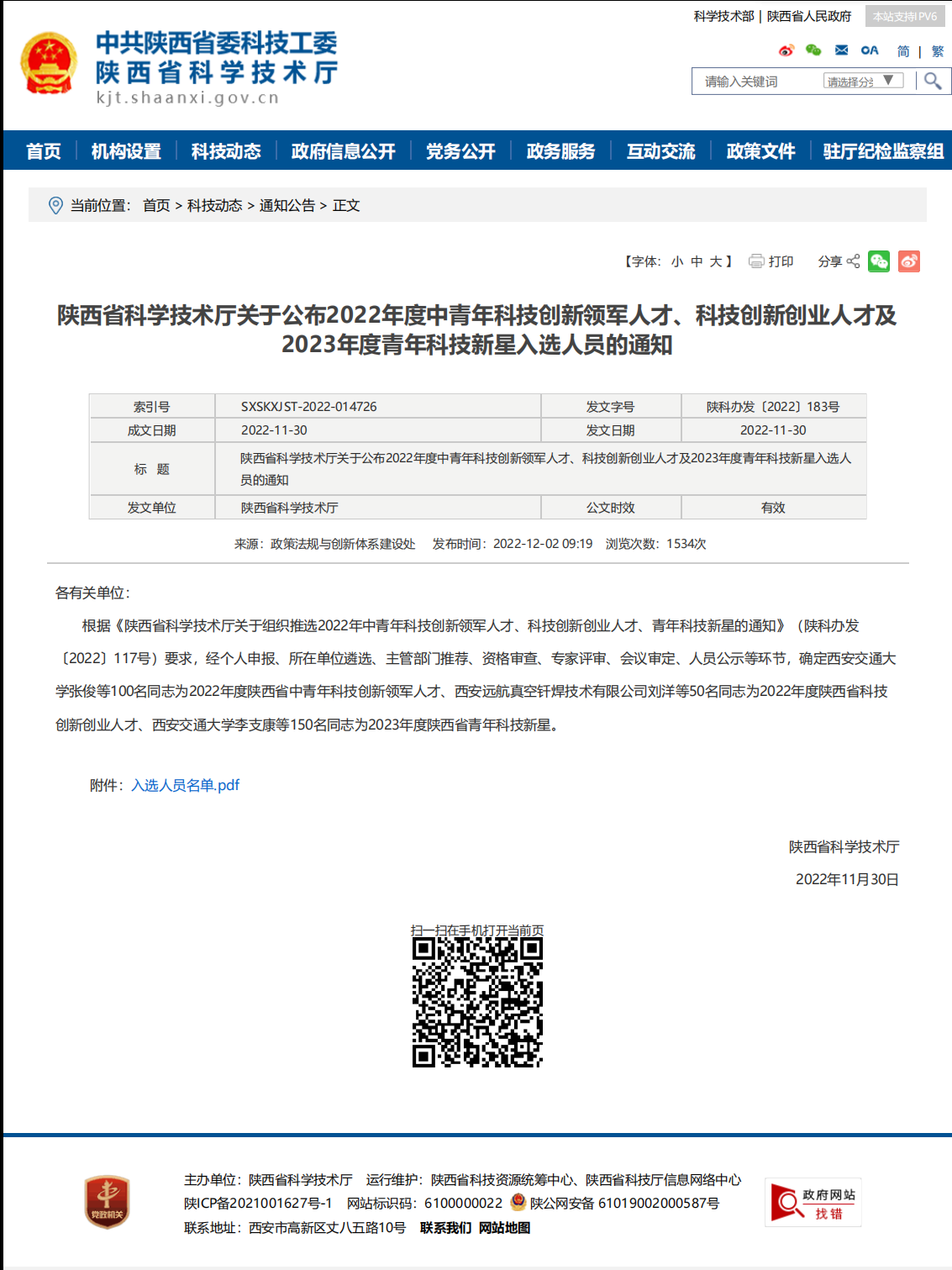Share the article via red Weibo icon
952x1270 pixels.
coord(909,261)
